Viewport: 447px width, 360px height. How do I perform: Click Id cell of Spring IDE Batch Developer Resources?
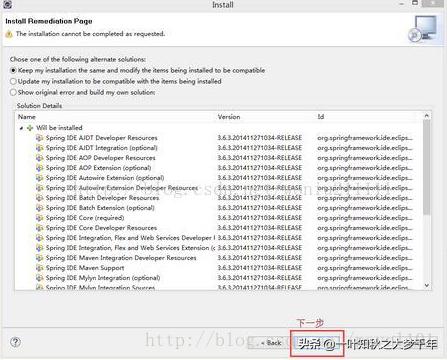pos(365,198)
